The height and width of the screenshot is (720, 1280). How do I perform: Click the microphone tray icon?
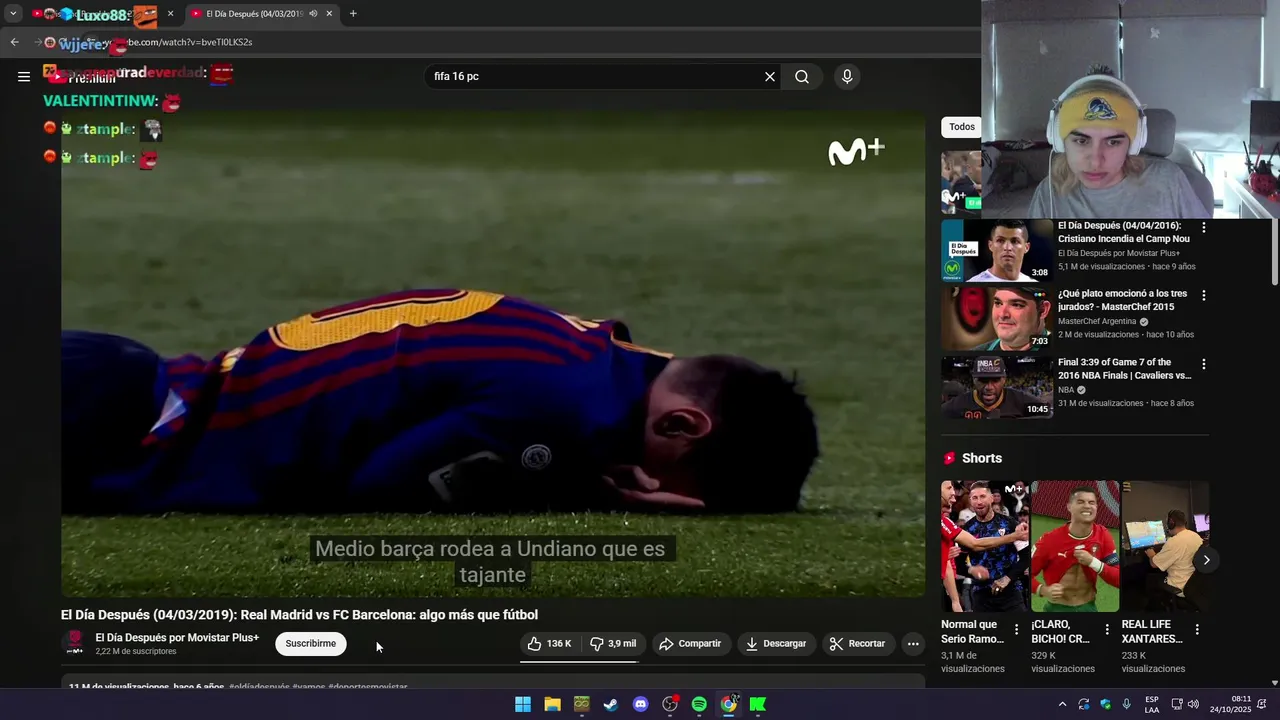tap(1127, 704)
